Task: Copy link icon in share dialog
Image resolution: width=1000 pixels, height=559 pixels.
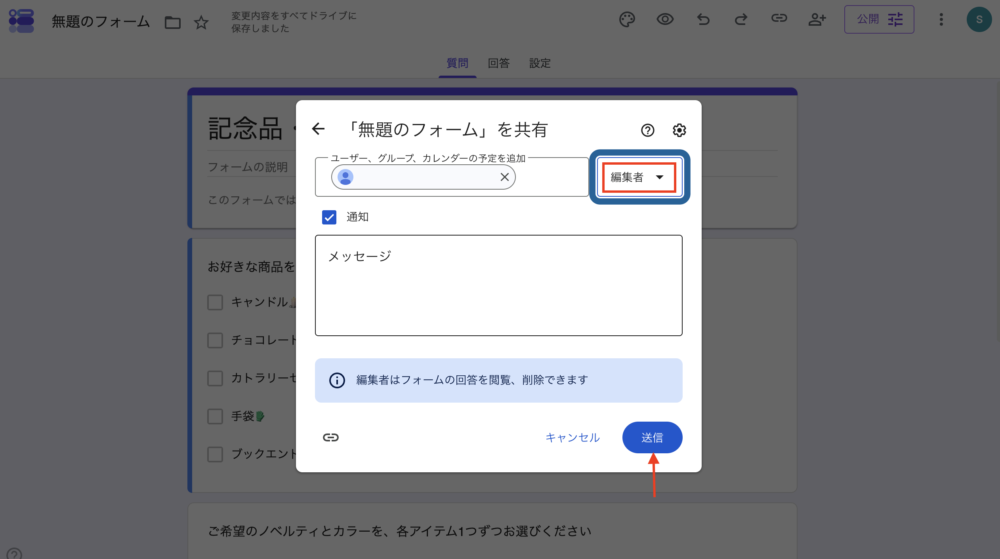Action: (330, 437)
